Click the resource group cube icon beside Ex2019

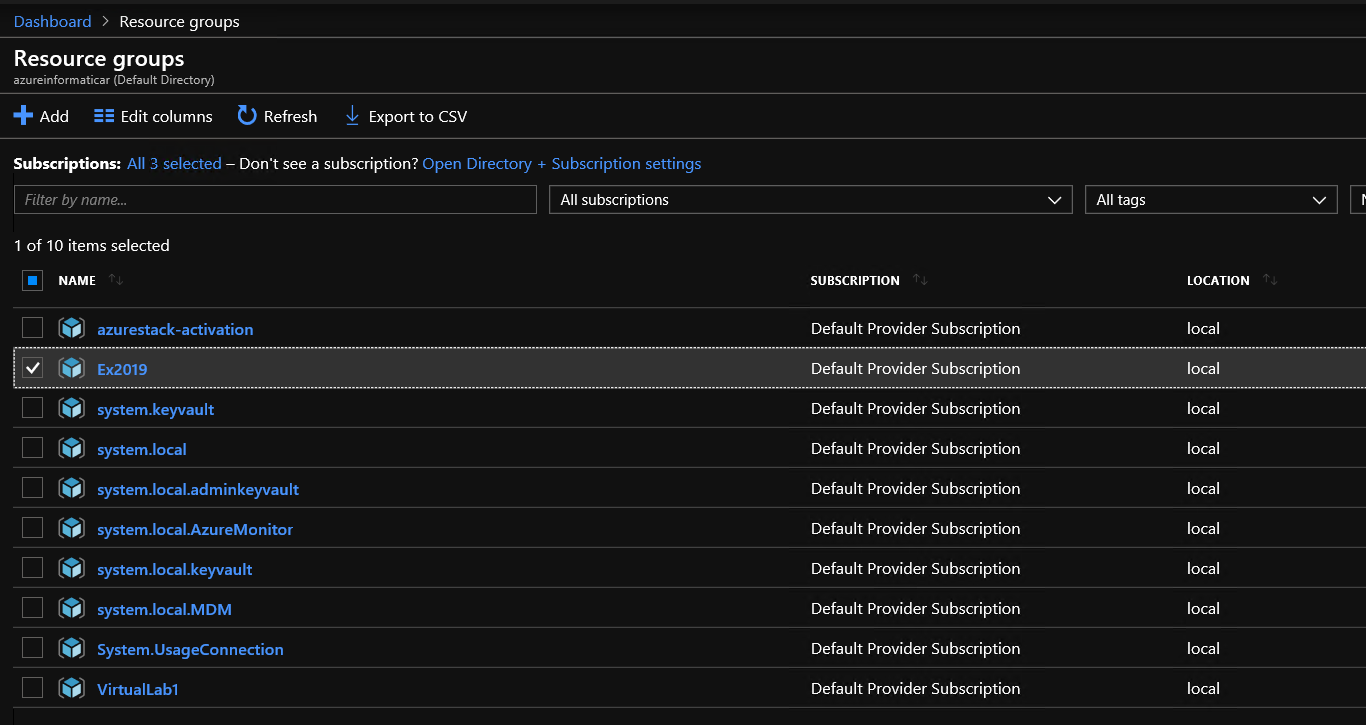(x=71, y=367)
